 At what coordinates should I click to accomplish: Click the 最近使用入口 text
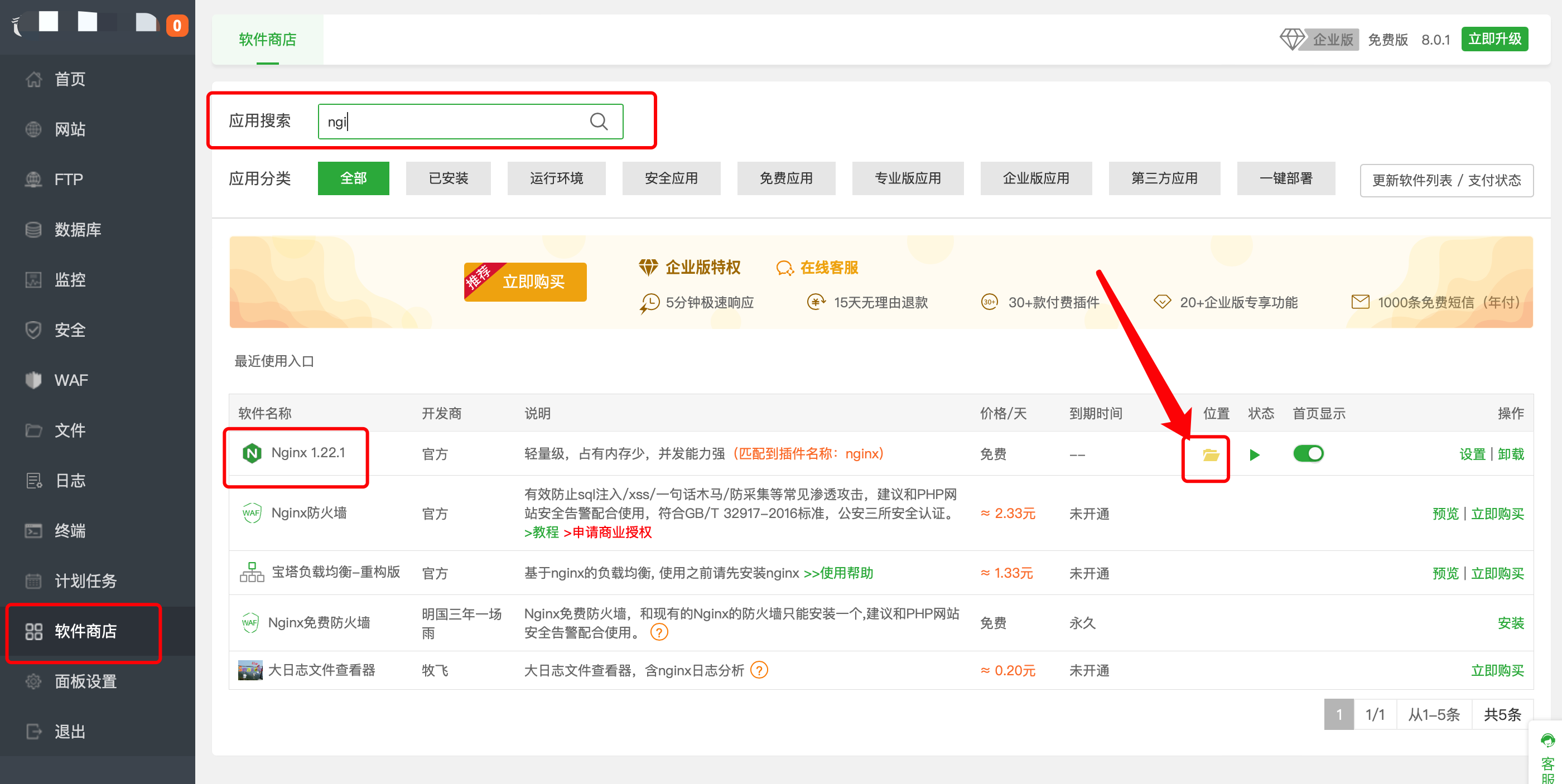(274, 361)
